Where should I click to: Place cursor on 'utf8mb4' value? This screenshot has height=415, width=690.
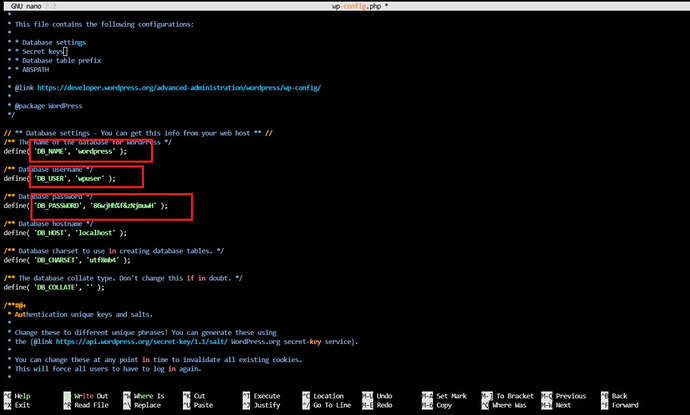[x=103, y=260]
